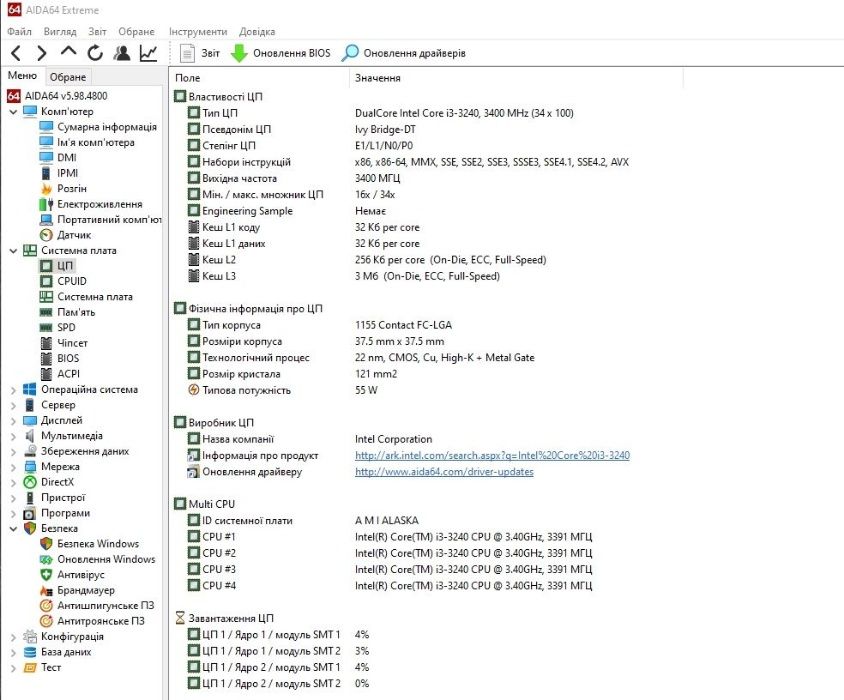Select the База даних tree item
This screenshot has width=844, height=700.
pos(57,652)
